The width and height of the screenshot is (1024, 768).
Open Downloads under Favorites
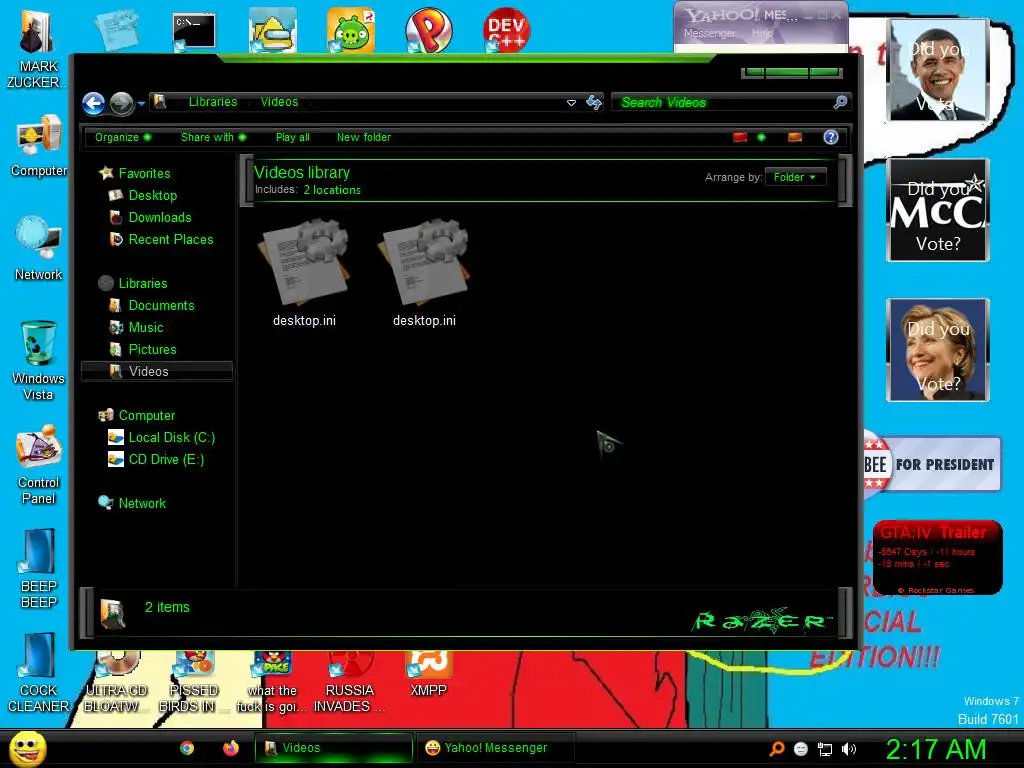159,217
